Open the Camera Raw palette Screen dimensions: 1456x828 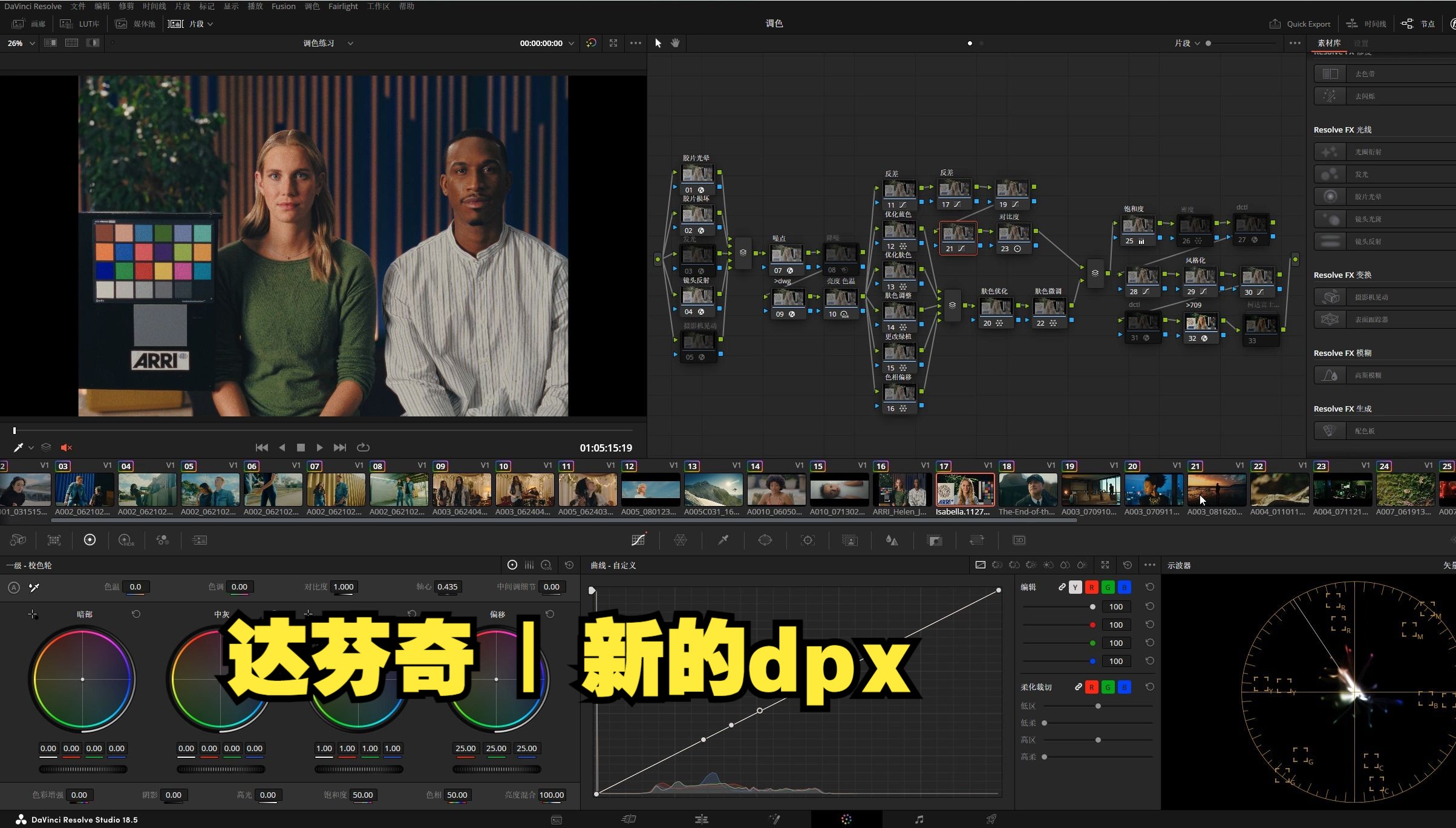18,540
